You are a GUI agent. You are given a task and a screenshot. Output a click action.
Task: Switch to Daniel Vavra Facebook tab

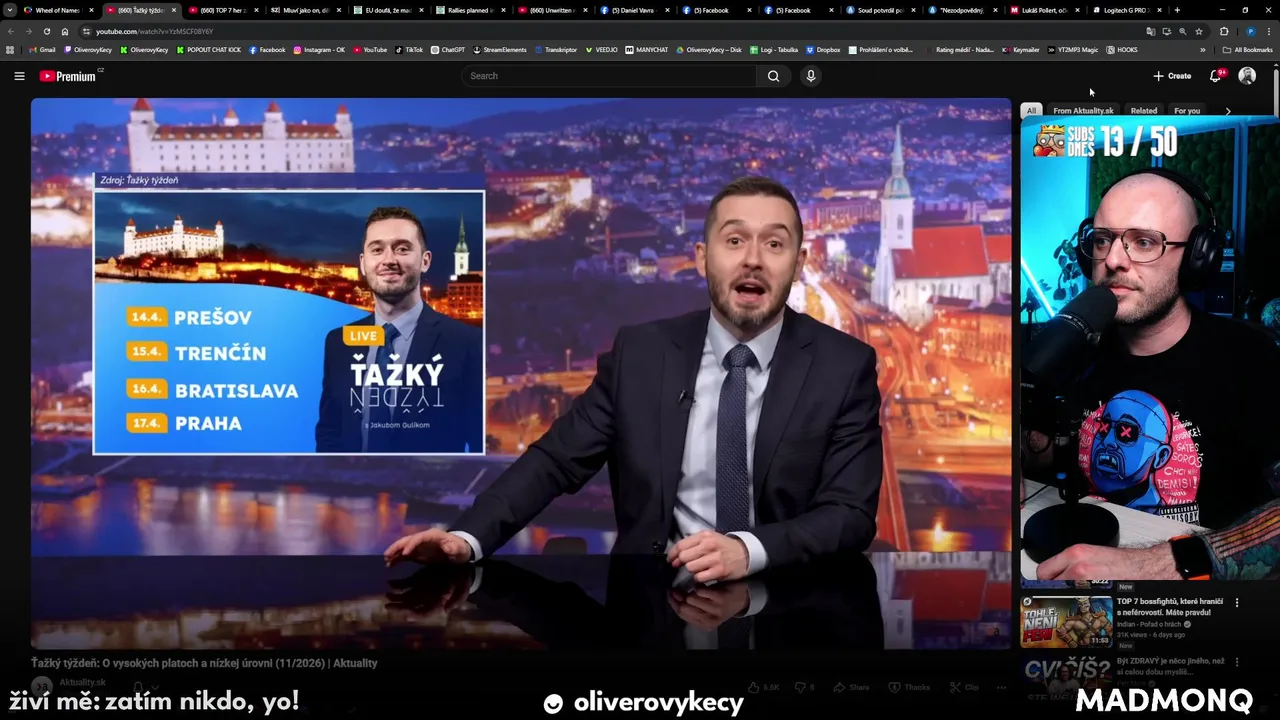[x=632, y=10]
